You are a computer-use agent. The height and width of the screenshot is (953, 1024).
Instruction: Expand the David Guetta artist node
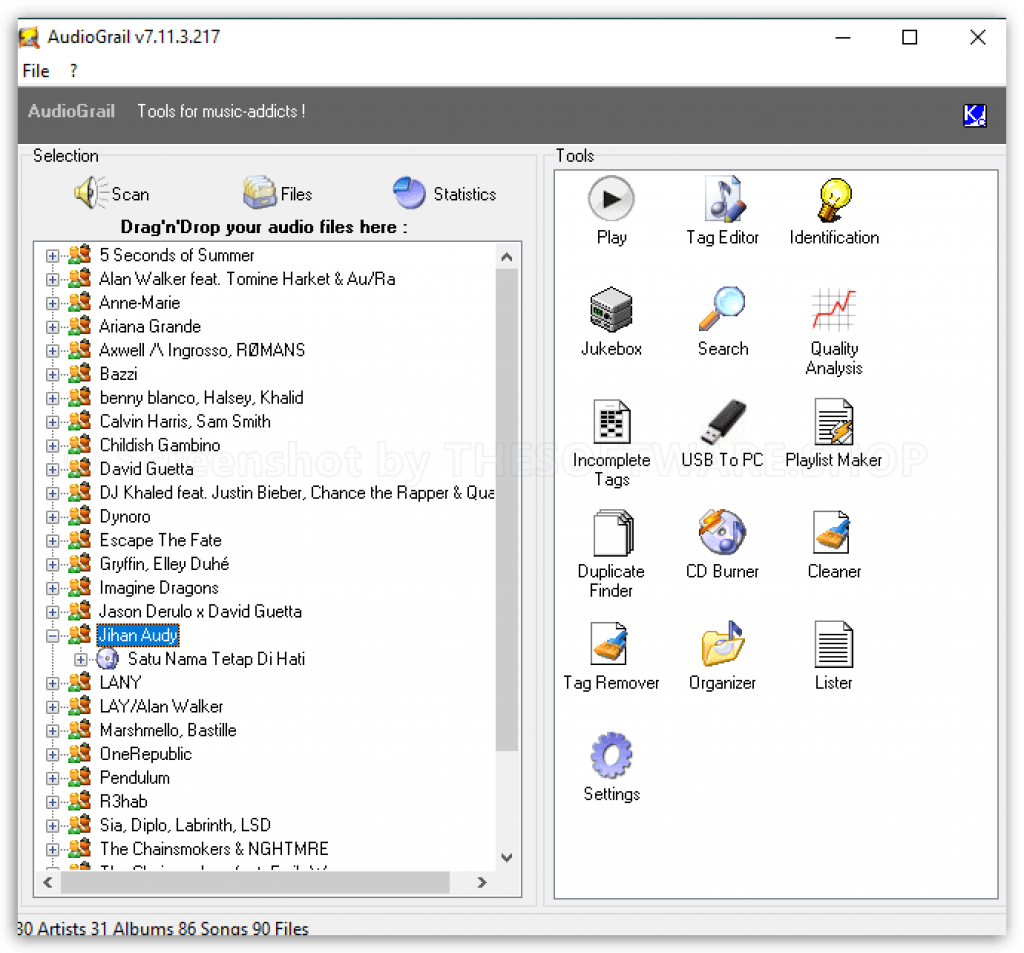click(x=52, y=470)
